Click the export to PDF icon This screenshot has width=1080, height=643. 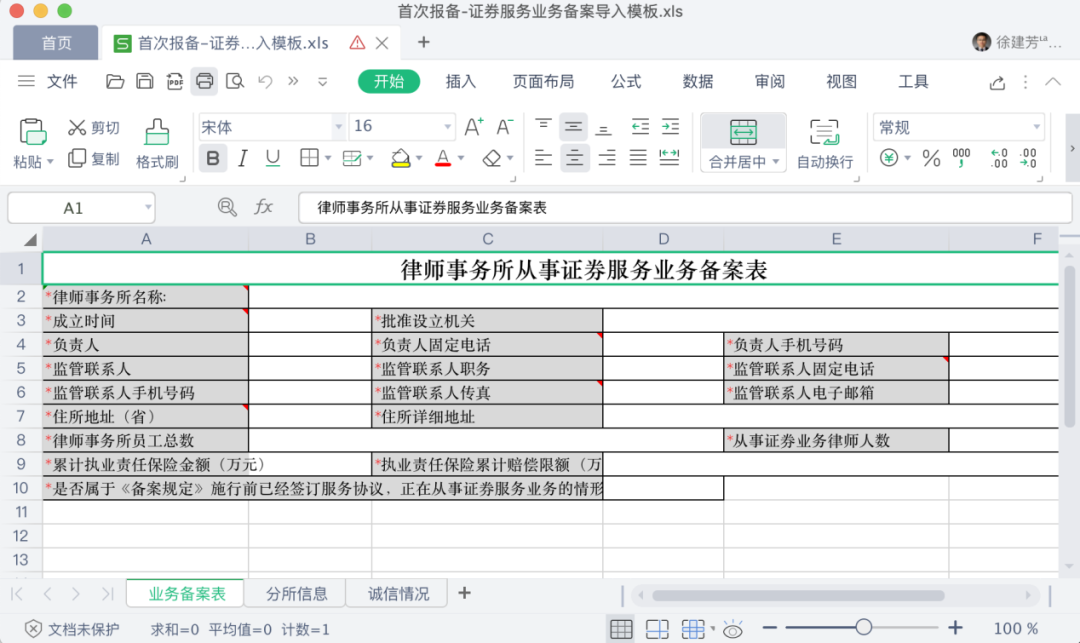174,81
